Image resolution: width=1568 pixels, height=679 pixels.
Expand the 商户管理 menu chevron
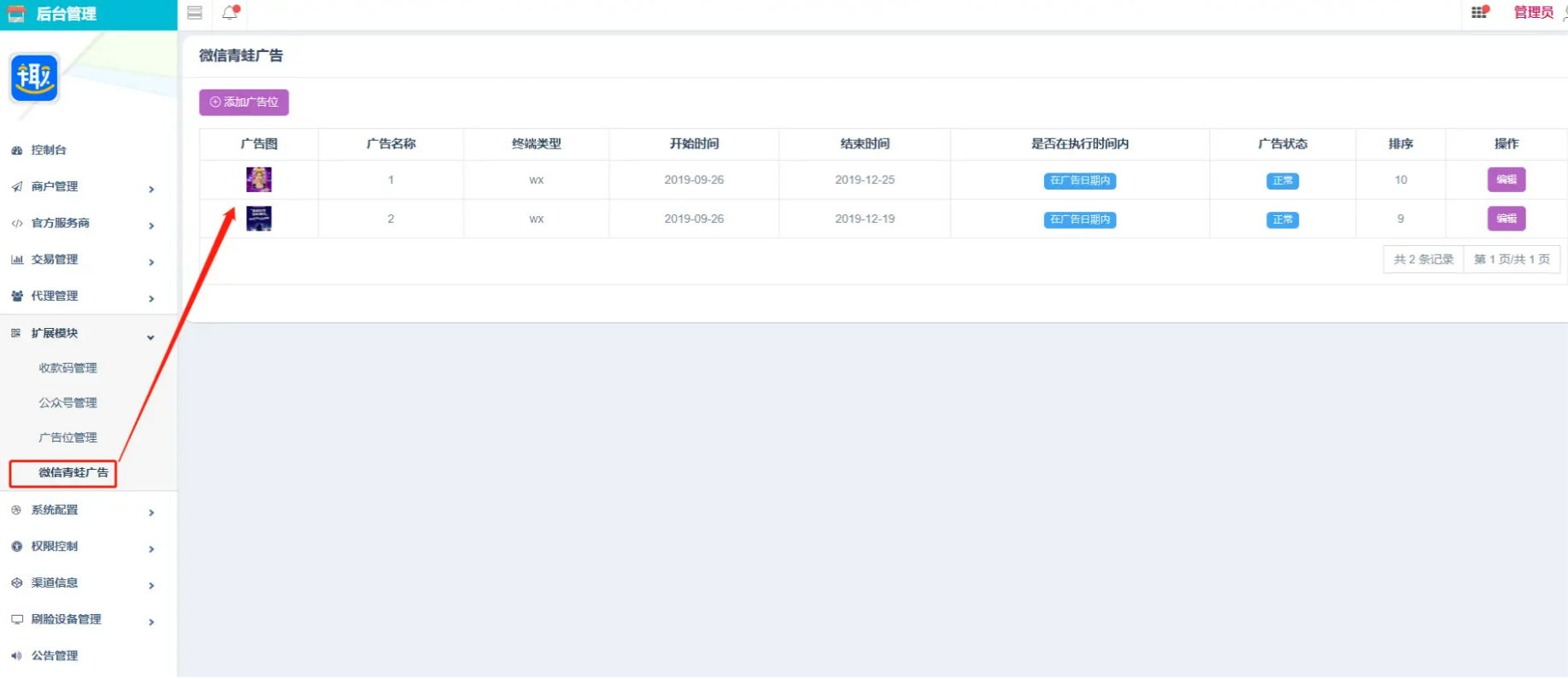coord(151,189)
